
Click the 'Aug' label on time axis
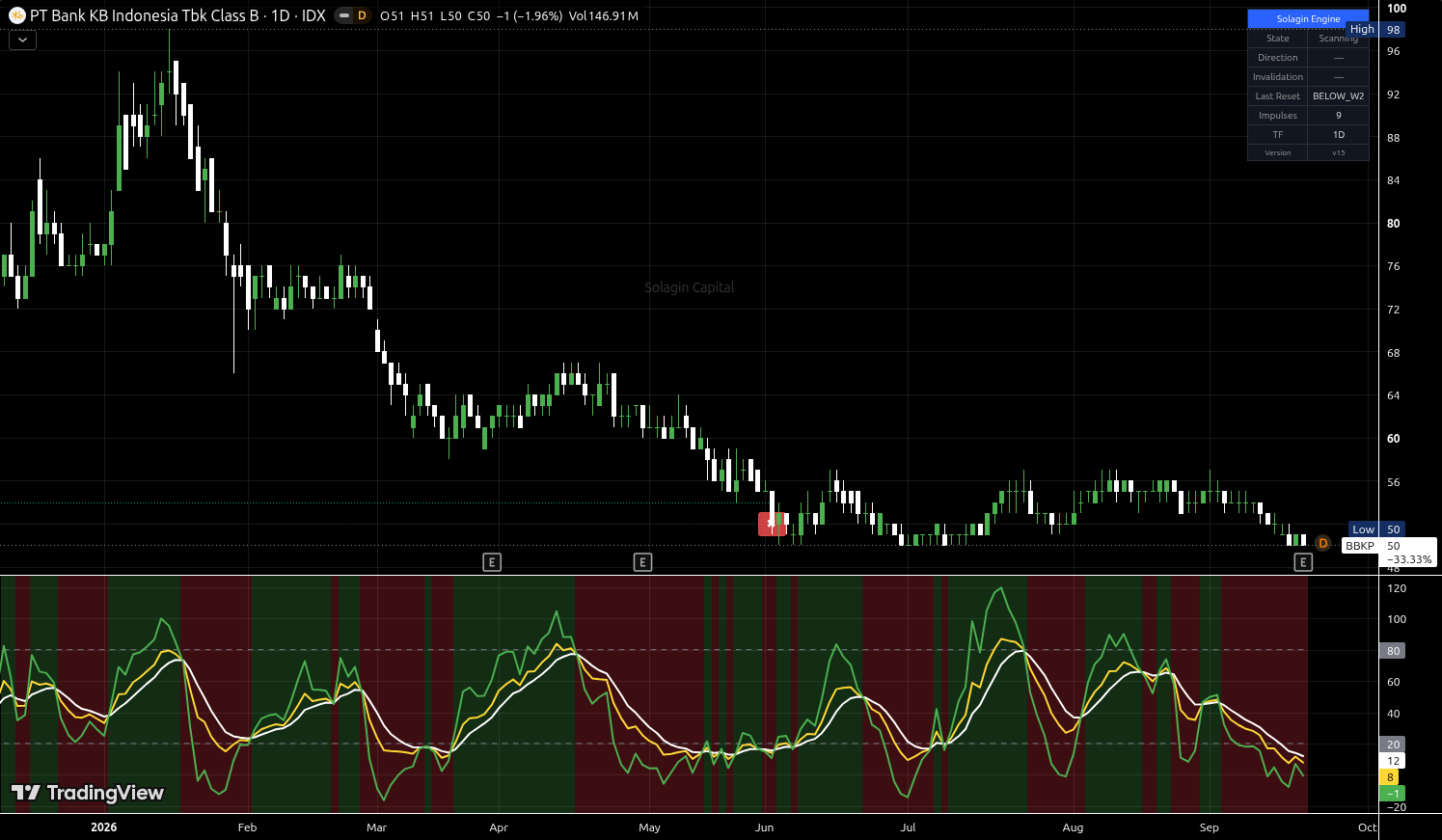(1073, 827)
